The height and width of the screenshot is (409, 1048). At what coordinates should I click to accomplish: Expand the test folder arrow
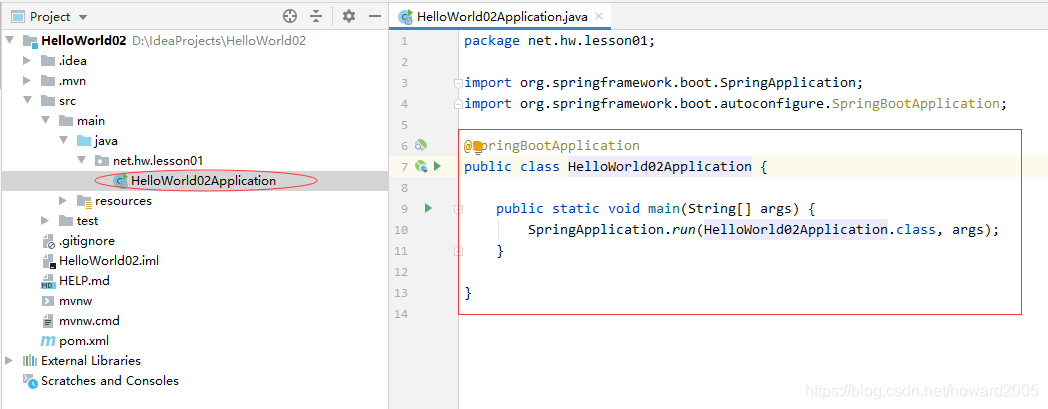click(x=45, y=221)
